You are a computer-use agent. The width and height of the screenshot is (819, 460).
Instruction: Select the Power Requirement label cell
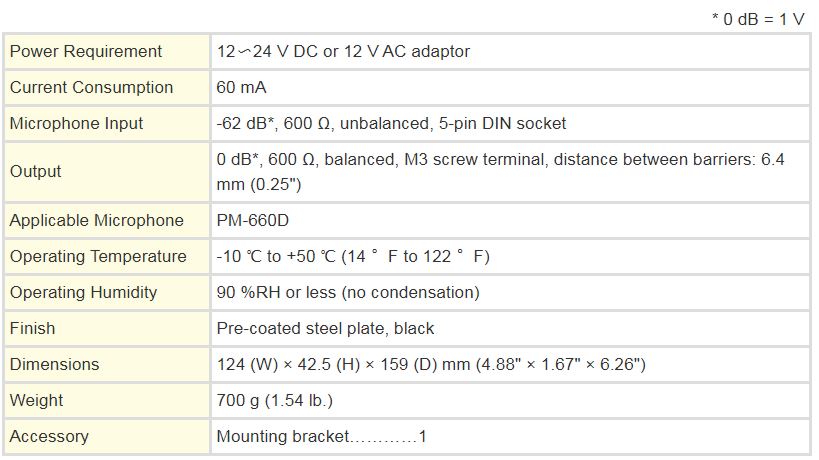[x=85, y=51]
